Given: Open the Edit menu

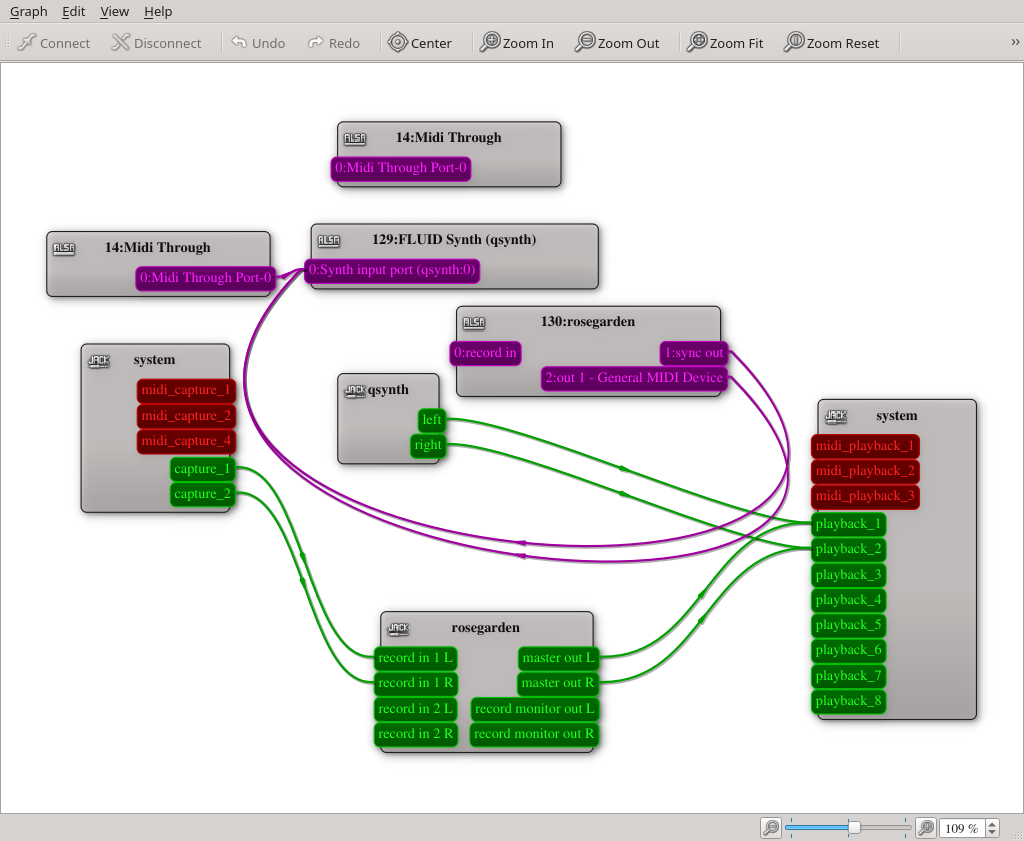Looking at the screenshot, I should (74, 11).
